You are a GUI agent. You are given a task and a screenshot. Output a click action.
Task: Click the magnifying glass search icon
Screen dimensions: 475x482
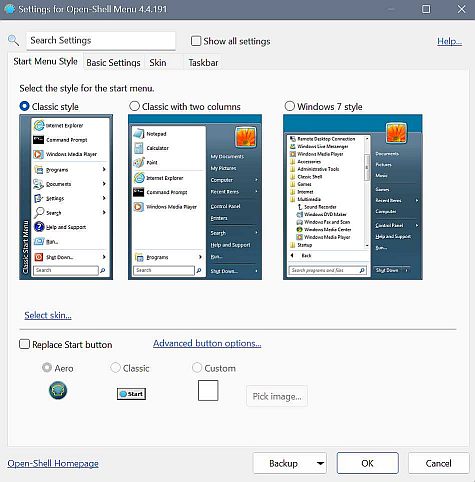[13, 41]
